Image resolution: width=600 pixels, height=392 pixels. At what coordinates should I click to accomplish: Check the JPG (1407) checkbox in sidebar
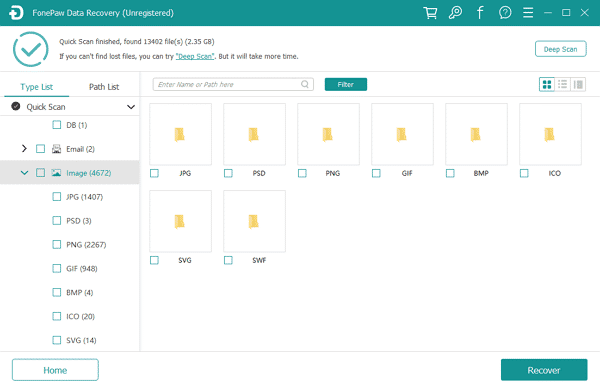pyautogui.click(x=57, y=197)
